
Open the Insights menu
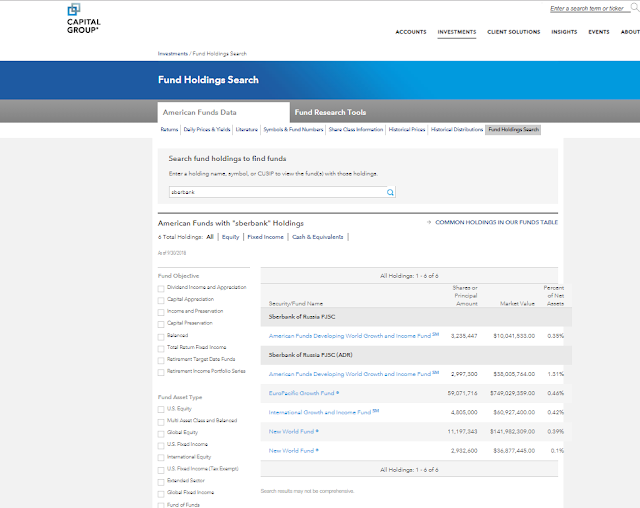[564, 32]
